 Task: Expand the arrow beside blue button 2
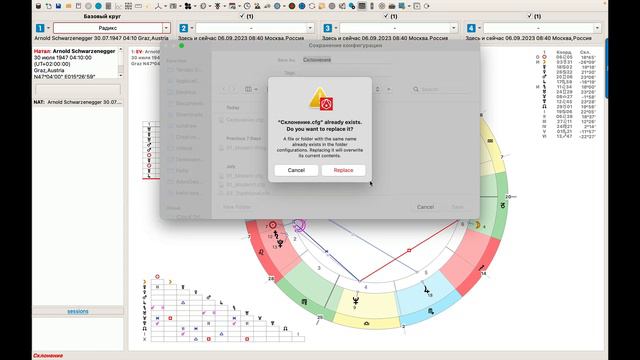click(192, 28)
